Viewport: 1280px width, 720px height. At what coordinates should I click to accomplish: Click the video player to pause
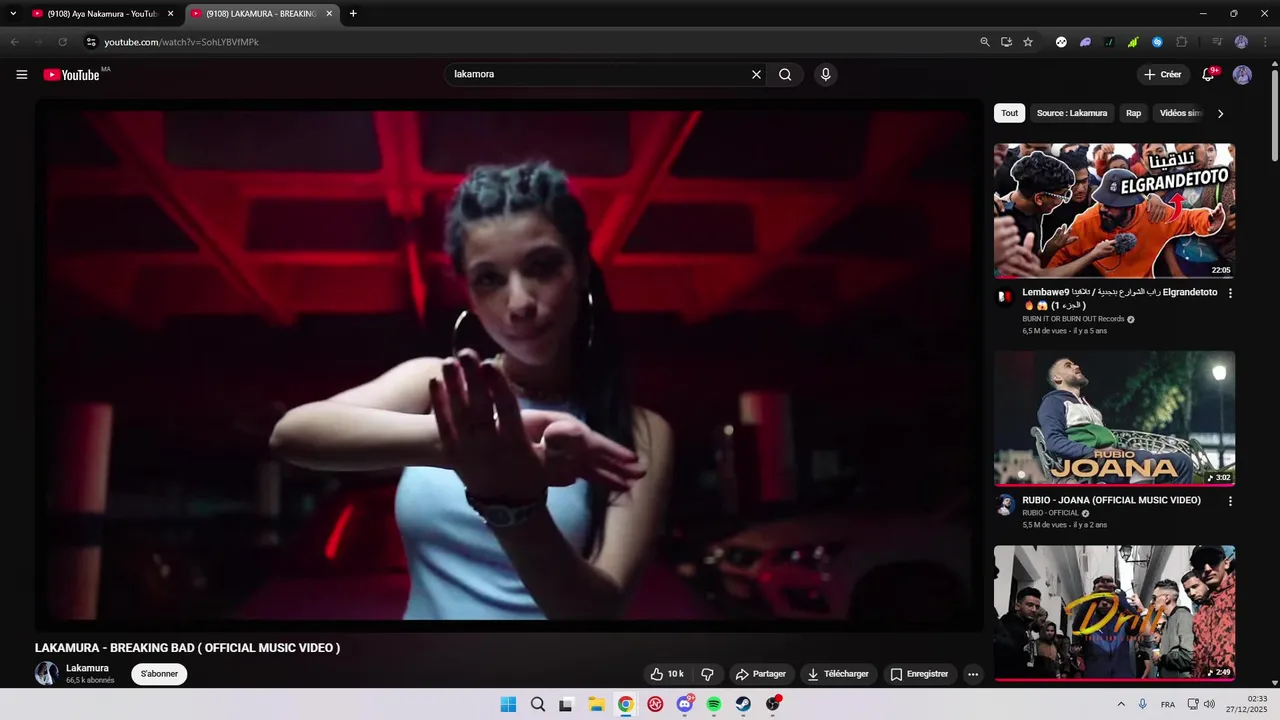coord(509,365)
